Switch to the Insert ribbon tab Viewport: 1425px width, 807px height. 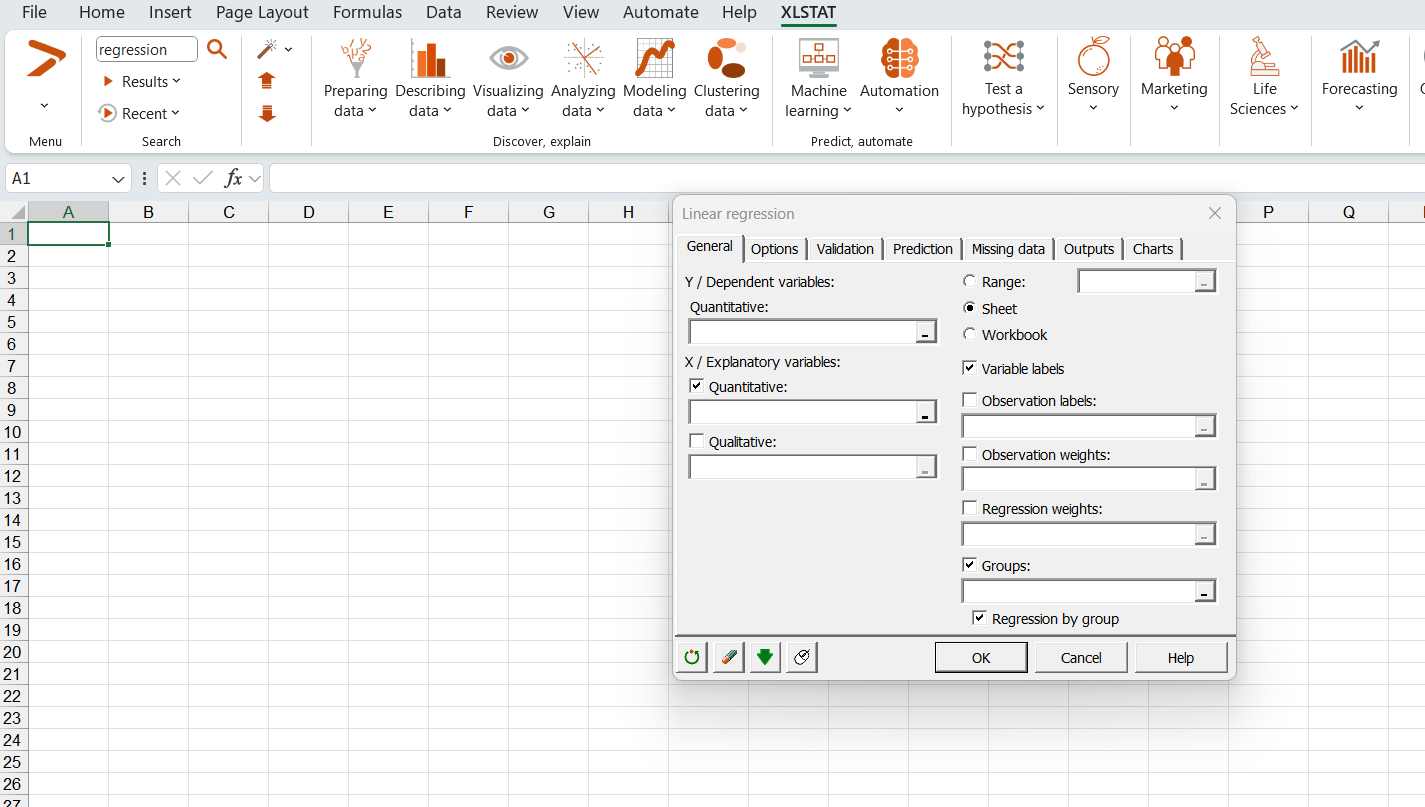pos(170,12)
